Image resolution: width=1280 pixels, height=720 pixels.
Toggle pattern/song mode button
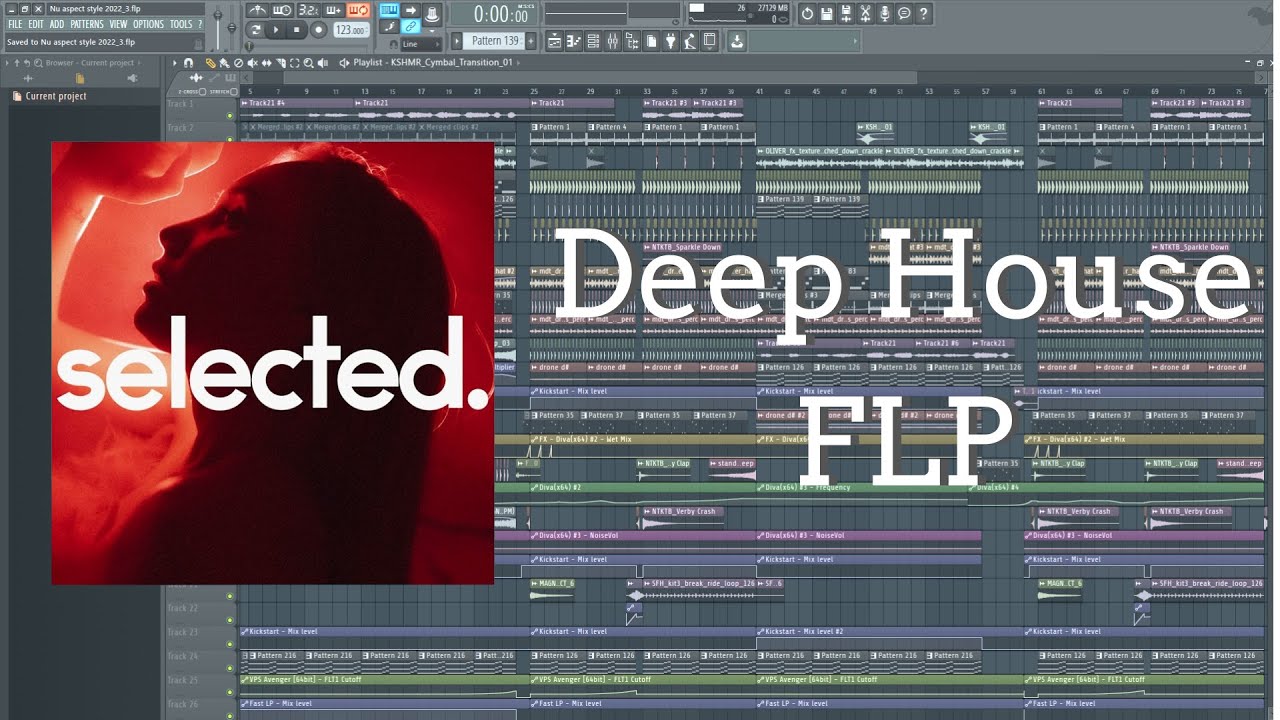(x=255, y=30)
